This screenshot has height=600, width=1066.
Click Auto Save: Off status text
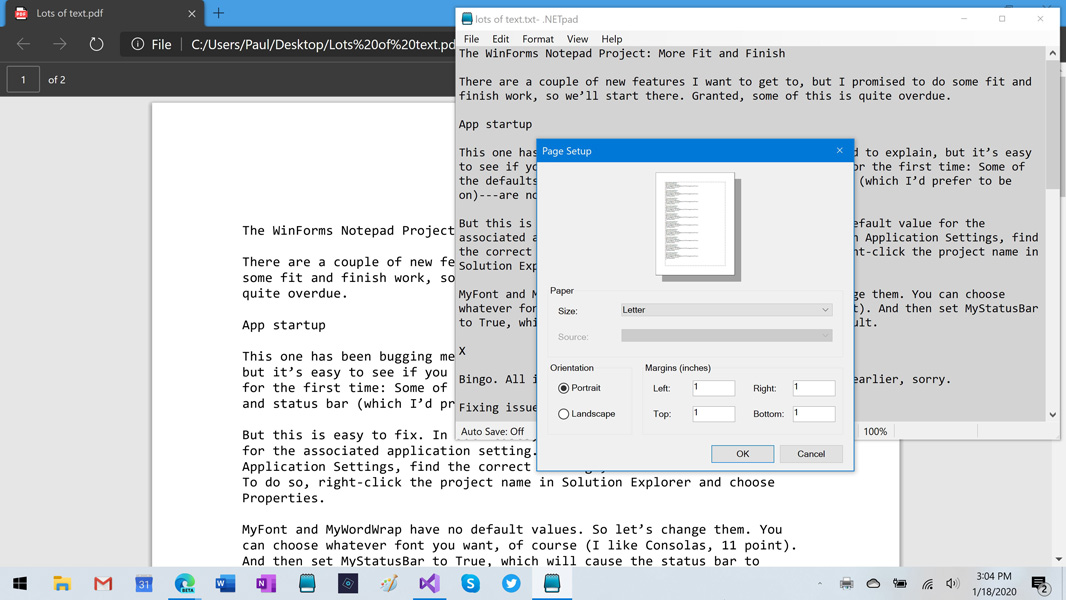(x=492, y=431)
